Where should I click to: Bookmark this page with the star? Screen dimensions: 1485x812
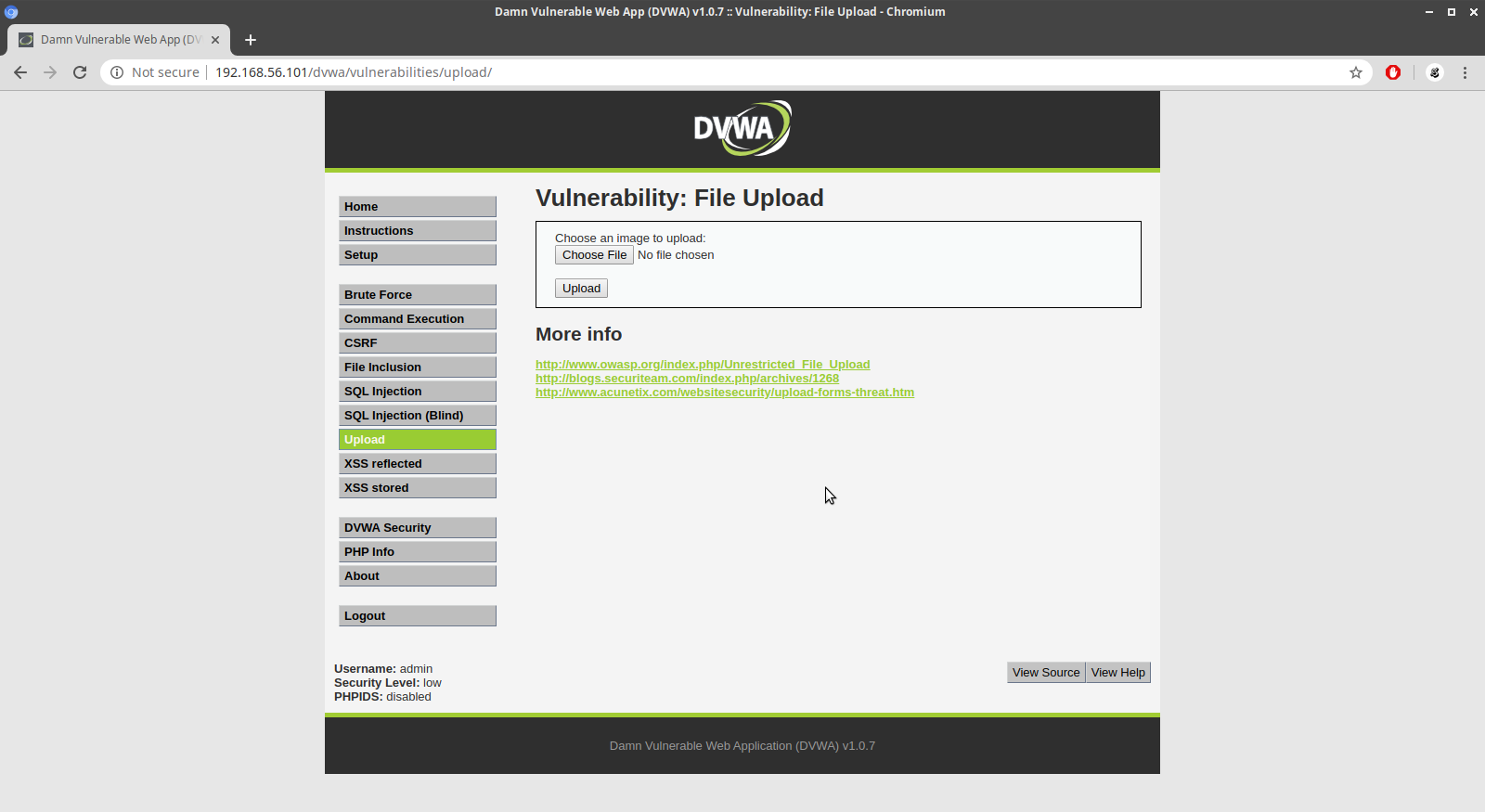[x=1356, y=72]
